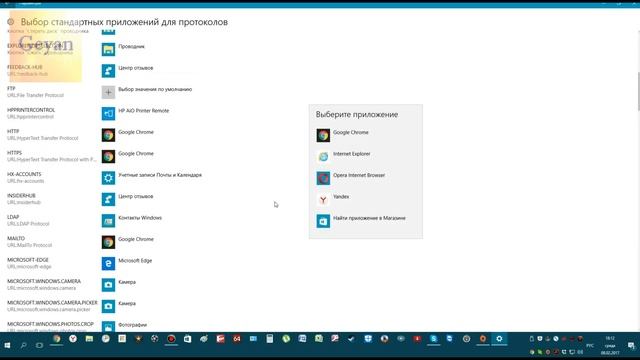Choose Google Chrome icon in popup
This screenshot has height=360, width=640.
[323, 136]
